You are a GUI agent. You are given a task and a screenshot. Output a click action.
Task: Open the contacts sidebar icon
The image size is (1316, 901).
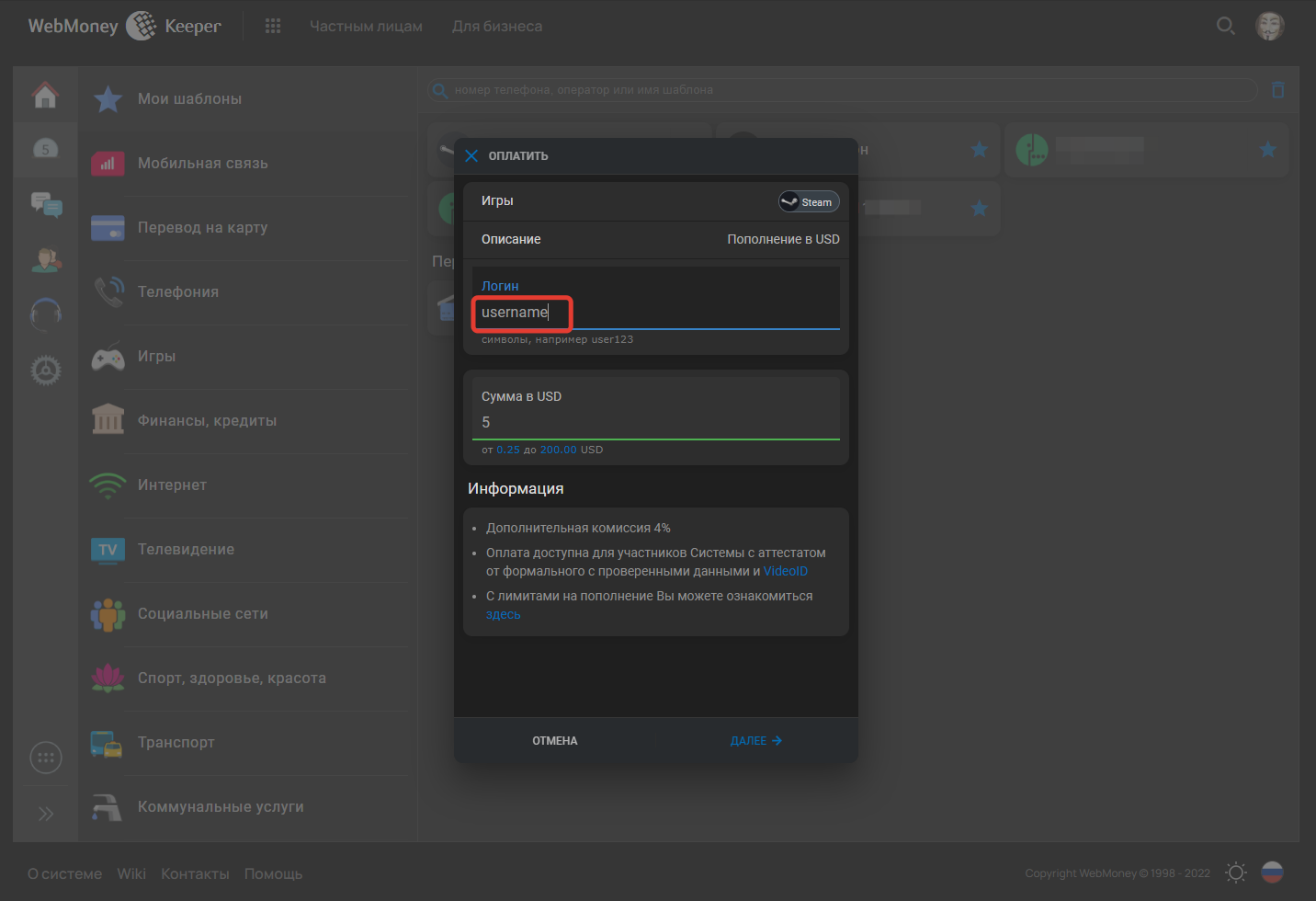[46, 259]
